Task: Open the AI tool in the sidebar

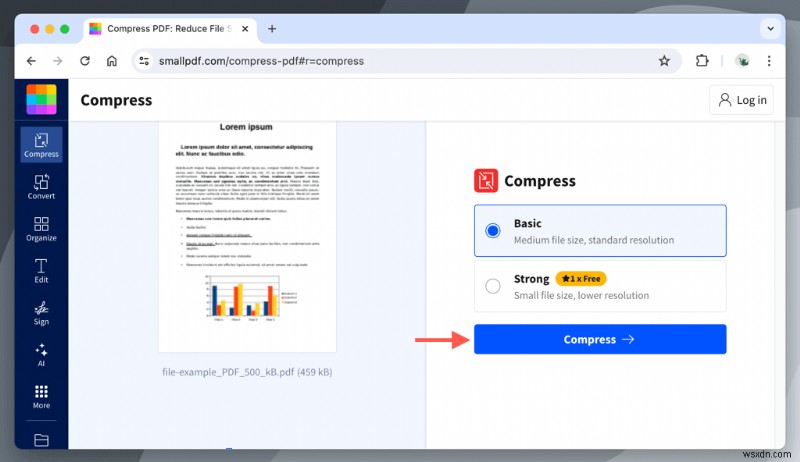Action: click(x=41, y=354)
